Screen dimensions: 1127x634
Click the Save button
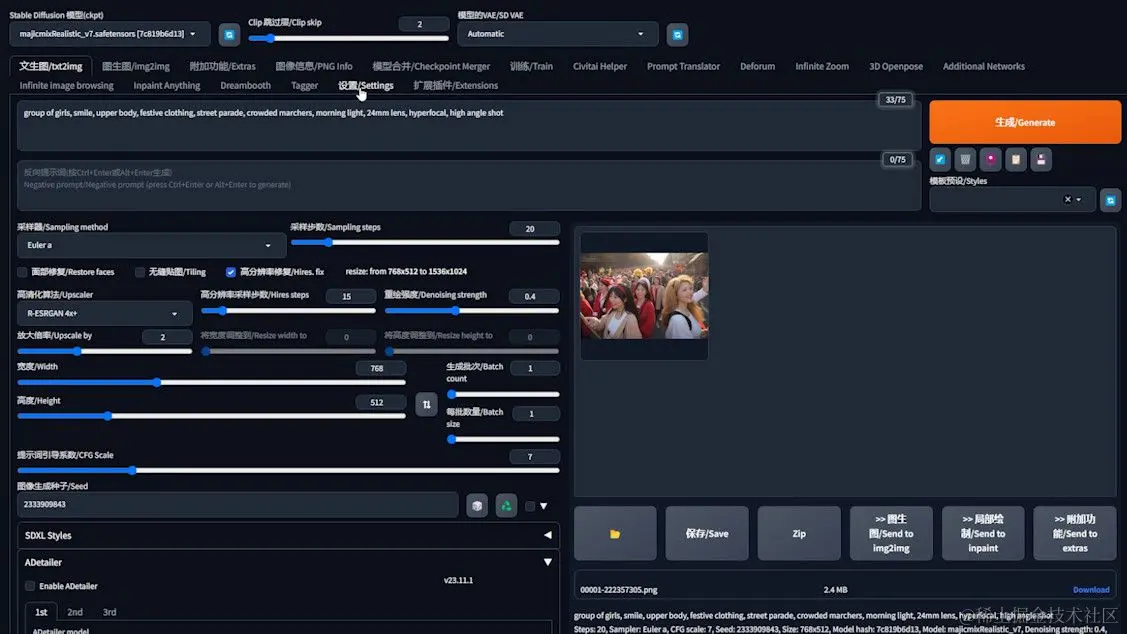pos(707,533)
